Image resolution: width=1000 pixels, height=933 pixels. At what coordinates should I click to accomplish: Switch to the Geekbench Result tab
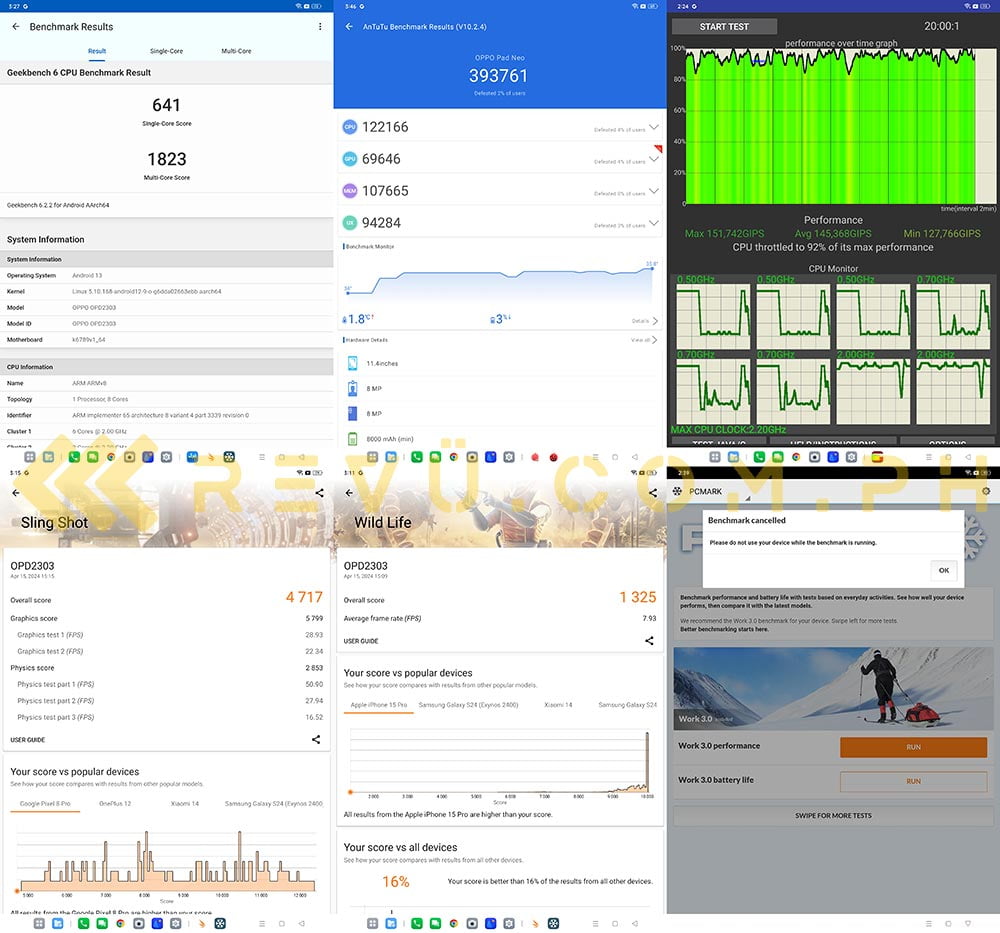pos(97,51)
